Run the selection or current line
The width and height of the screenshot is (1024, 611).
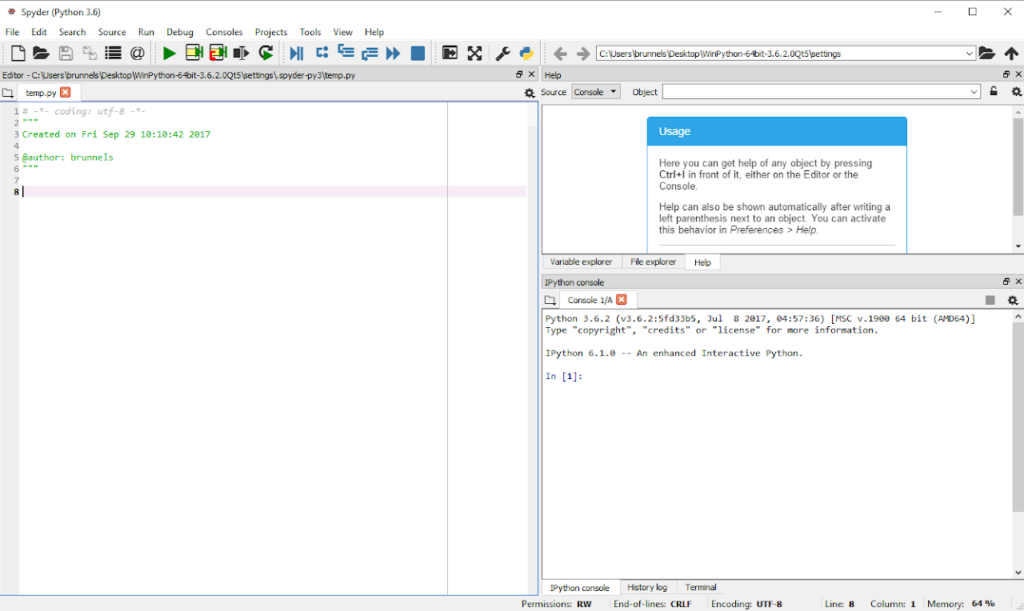(x=241, y=53)
